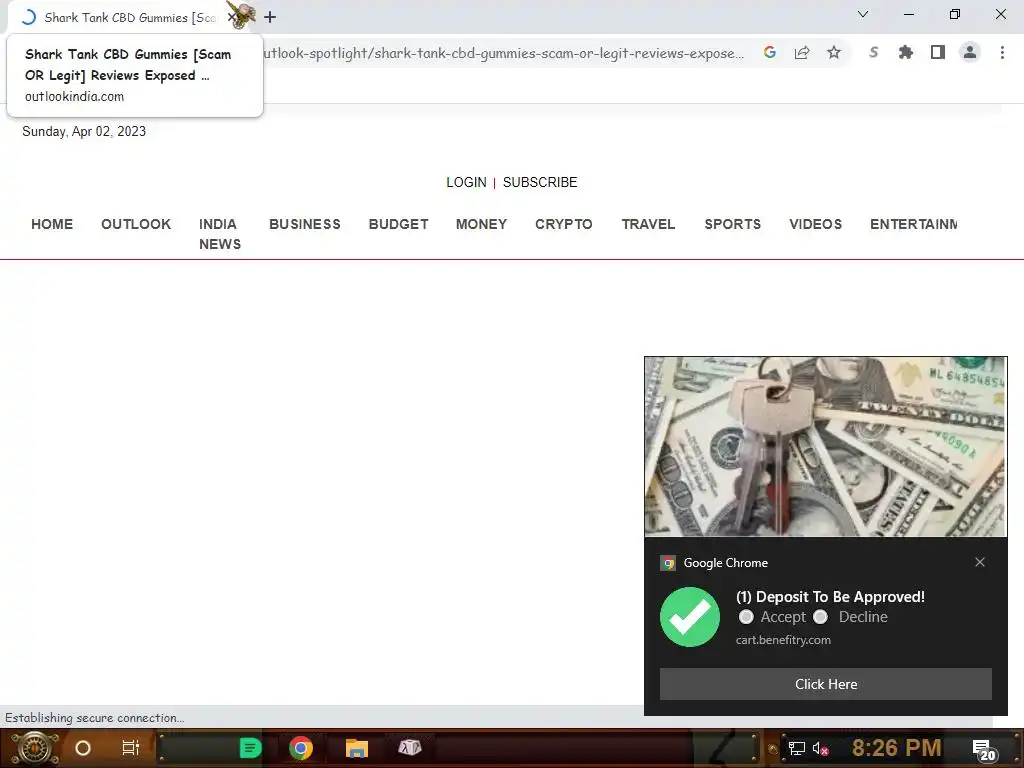Open the S extension icon in toolbar
This screenshot has height=768, width=1024.
click(x=874, y=52)
